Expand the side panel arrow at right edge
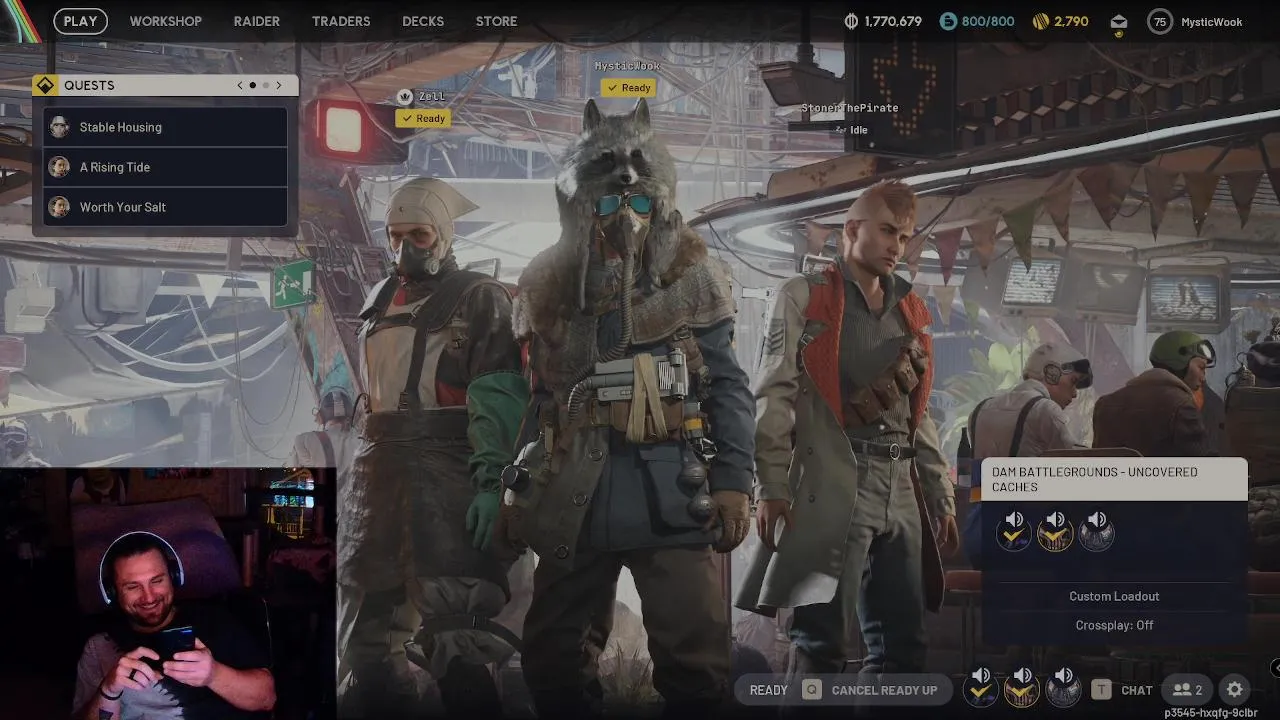 (x=1275, y=667)
